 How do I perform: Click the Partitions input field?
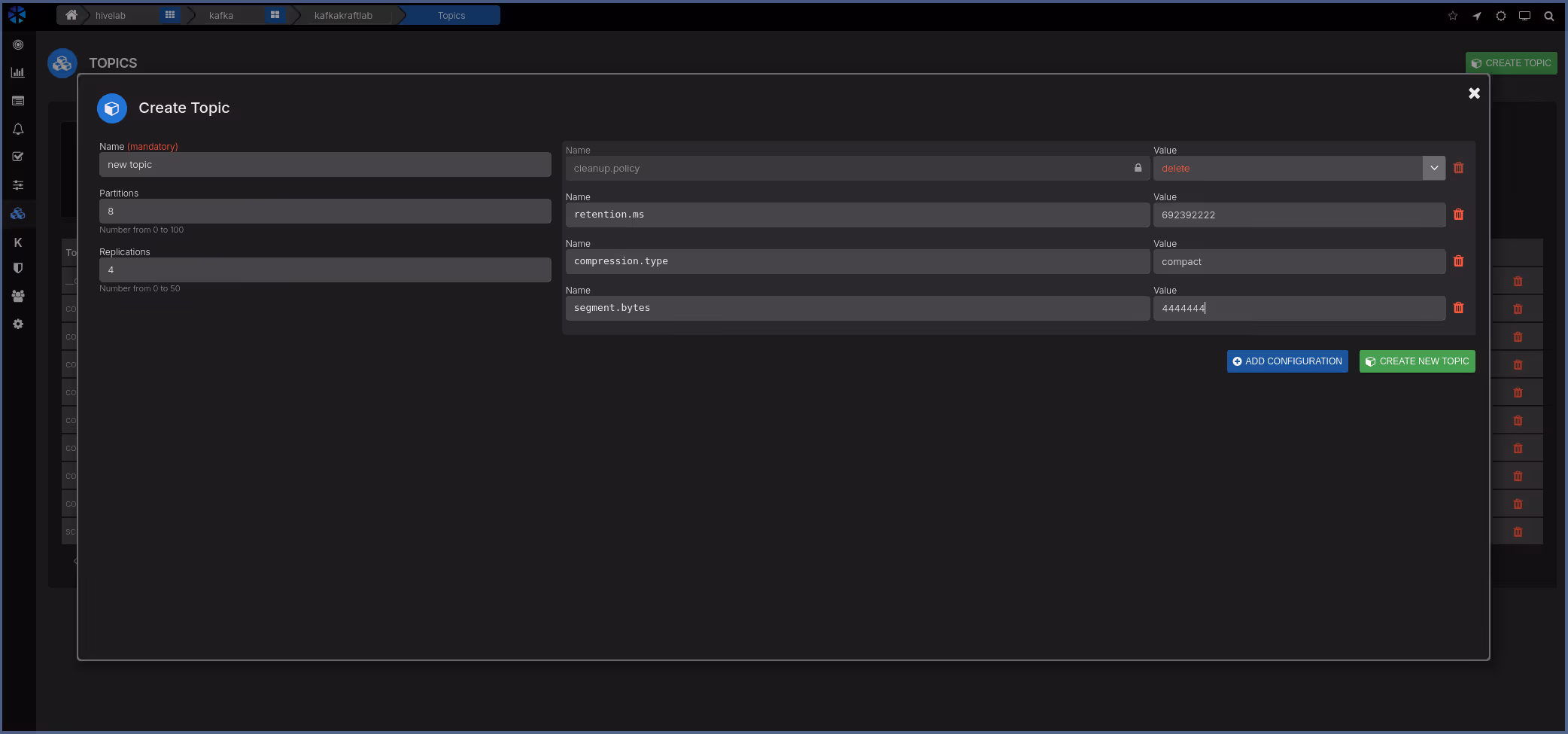tap(325, 212)
